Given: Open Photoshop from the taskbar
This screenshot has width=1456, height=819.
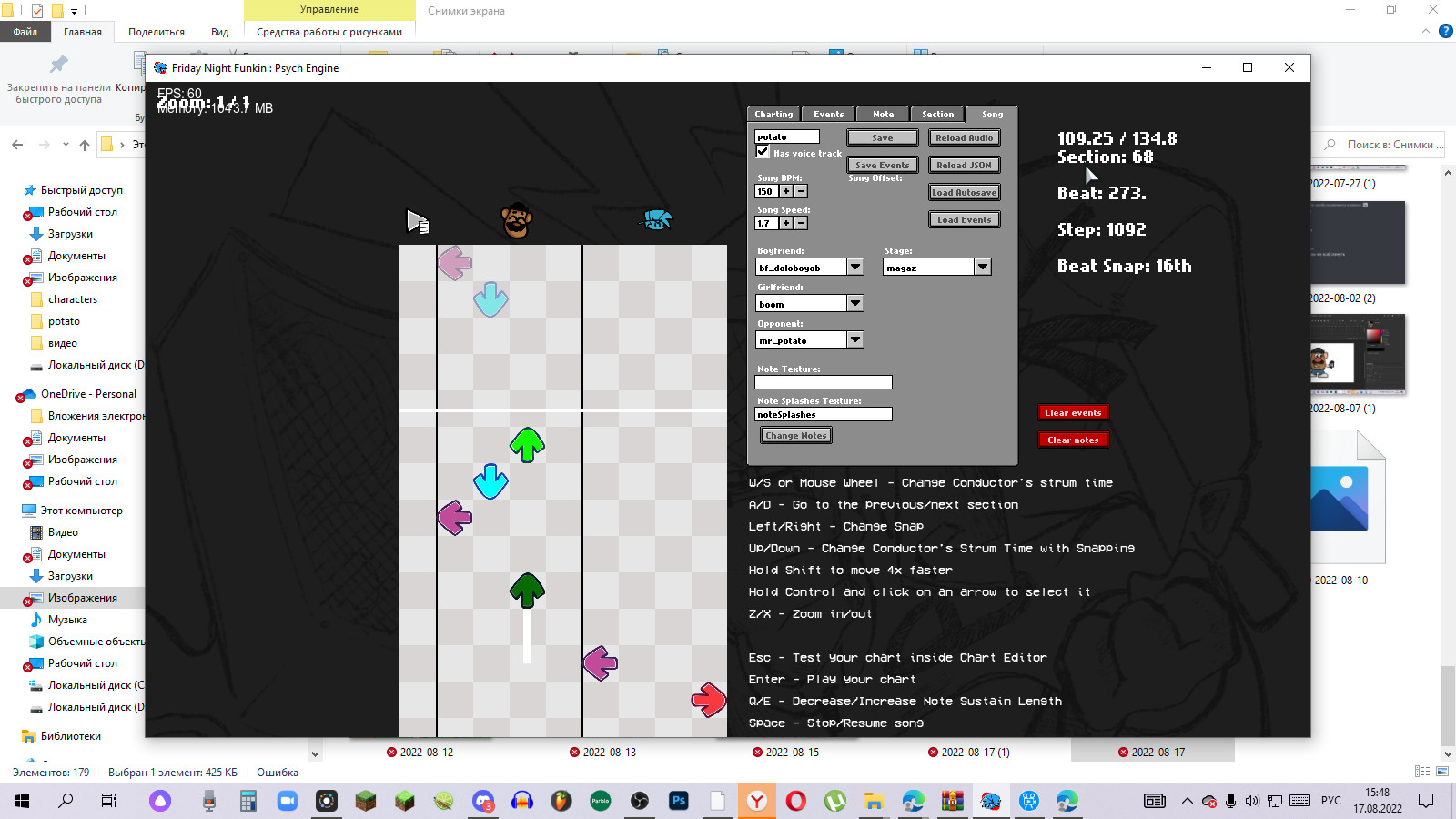Looking at the screenshot, I should click(679, 801).
